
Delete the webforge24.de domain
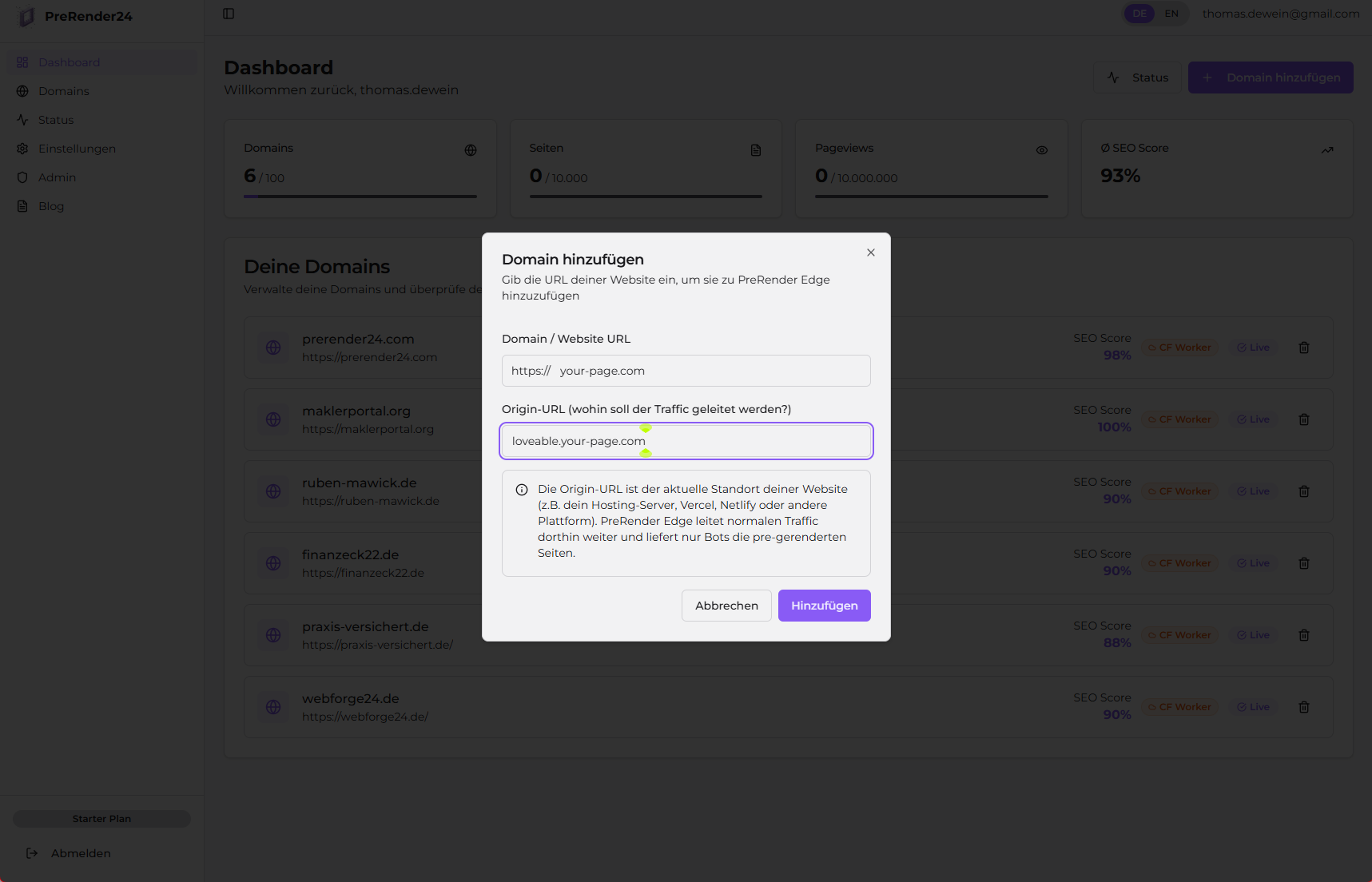click(x=1304, y=707)
